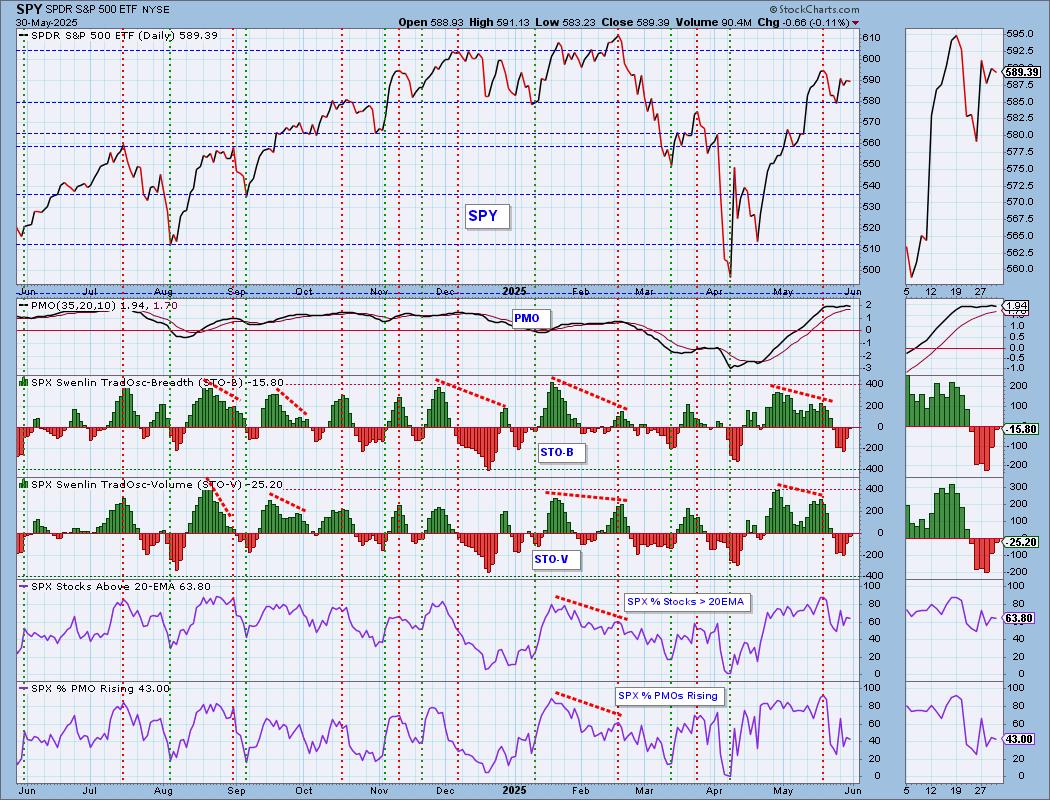Click the SPX Swenlin TradOsc-Volume legend
The image size is (1050, 800).
pyautogui.click(x=157, y=484)
